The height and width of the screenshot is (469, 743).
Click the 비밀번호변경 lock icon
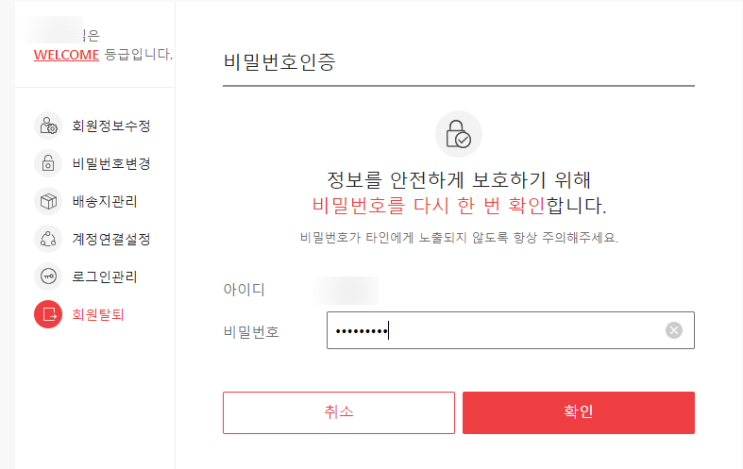(x=48, y=163)
